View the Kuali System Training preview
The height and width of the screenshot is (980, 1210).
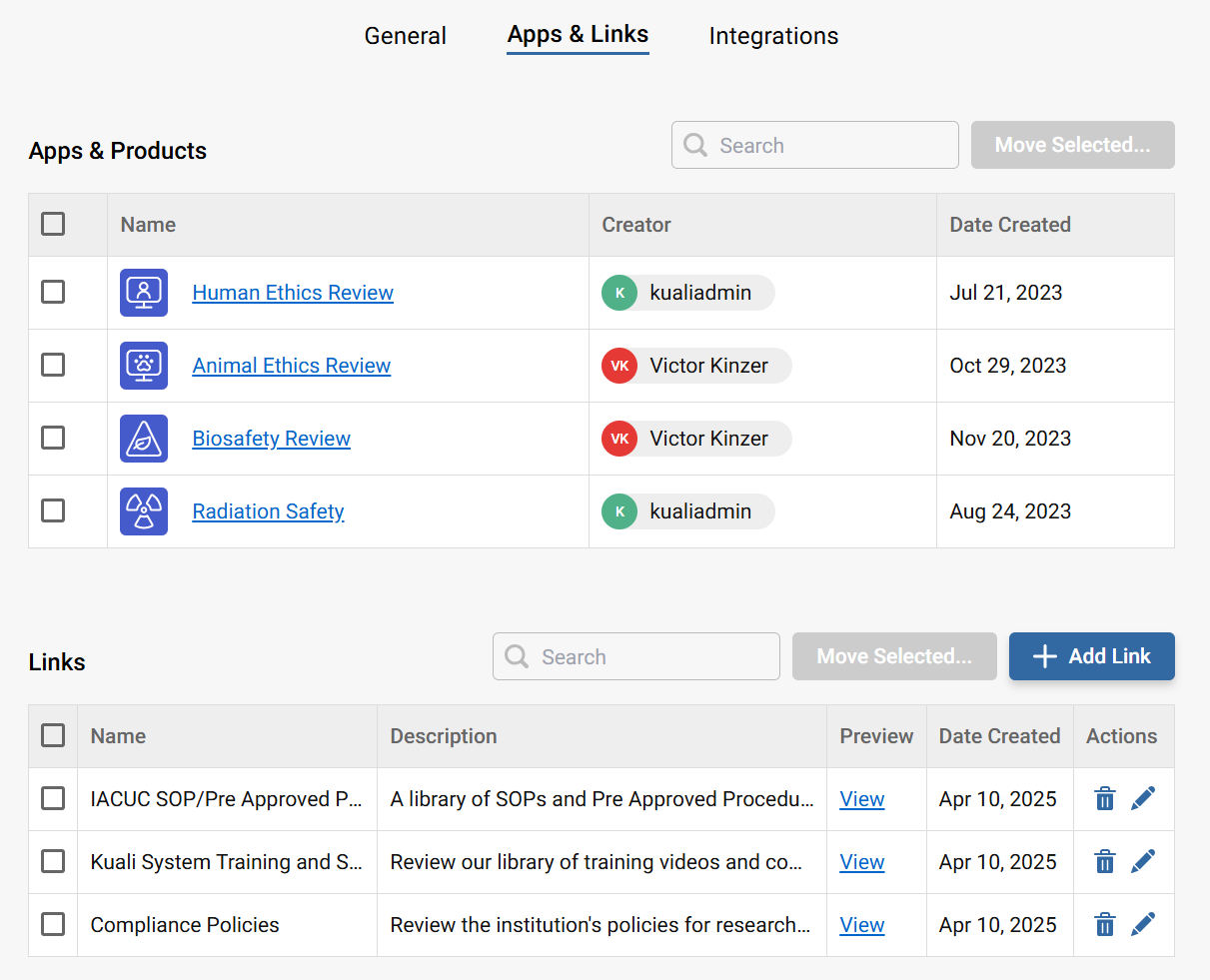861,861
